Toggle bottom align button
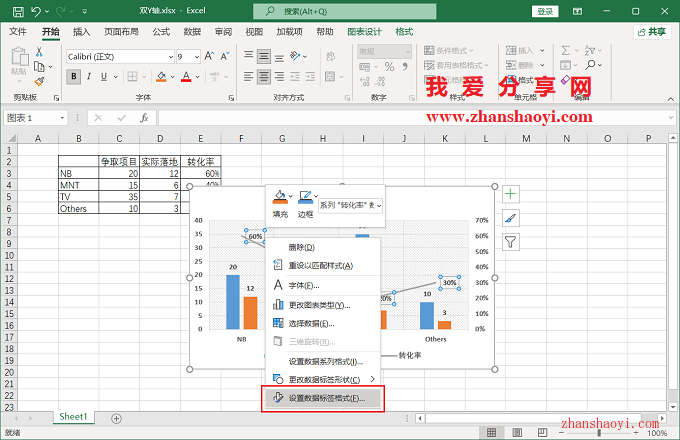 (279, 57)
